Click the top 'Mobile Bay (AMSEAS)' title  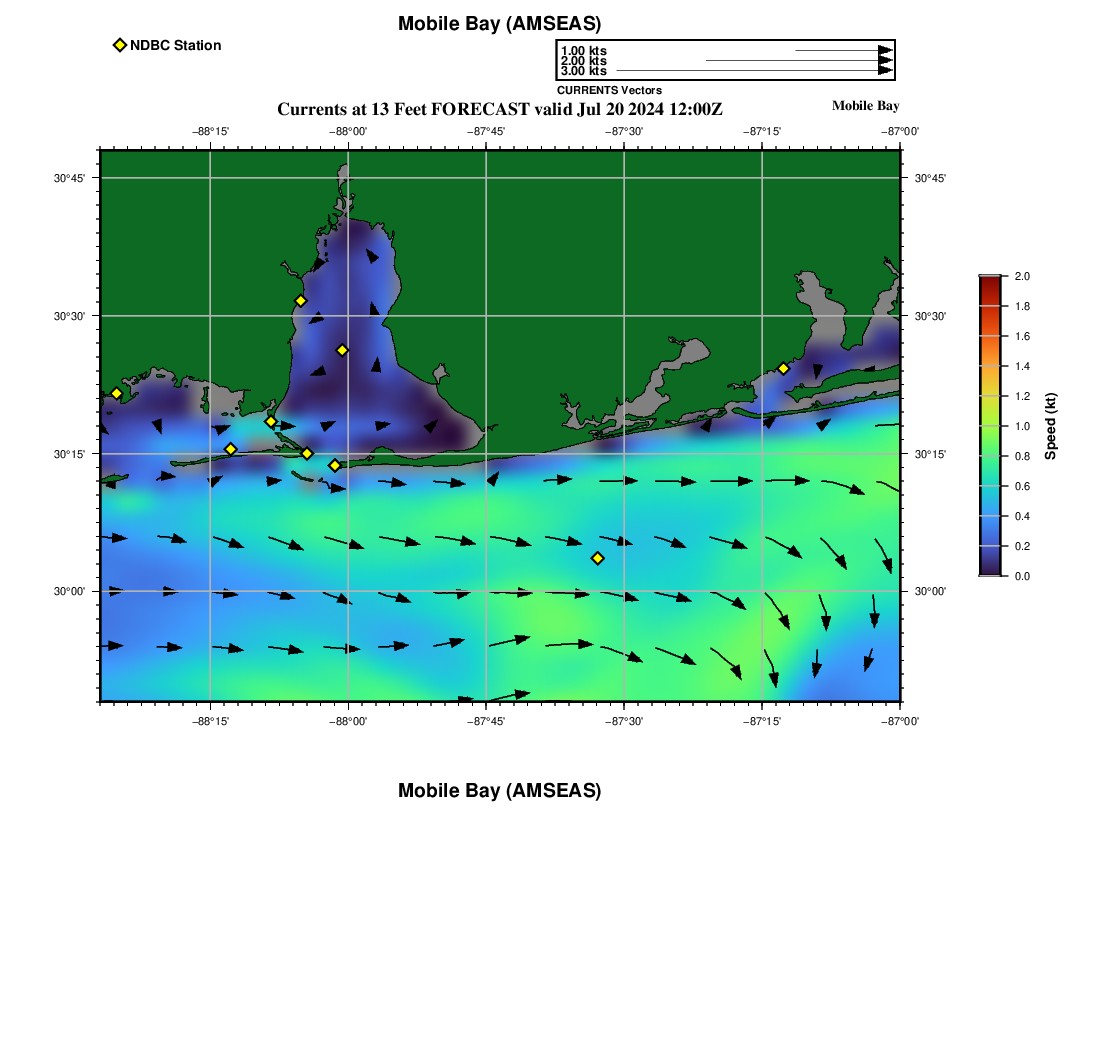coord(499,23)
